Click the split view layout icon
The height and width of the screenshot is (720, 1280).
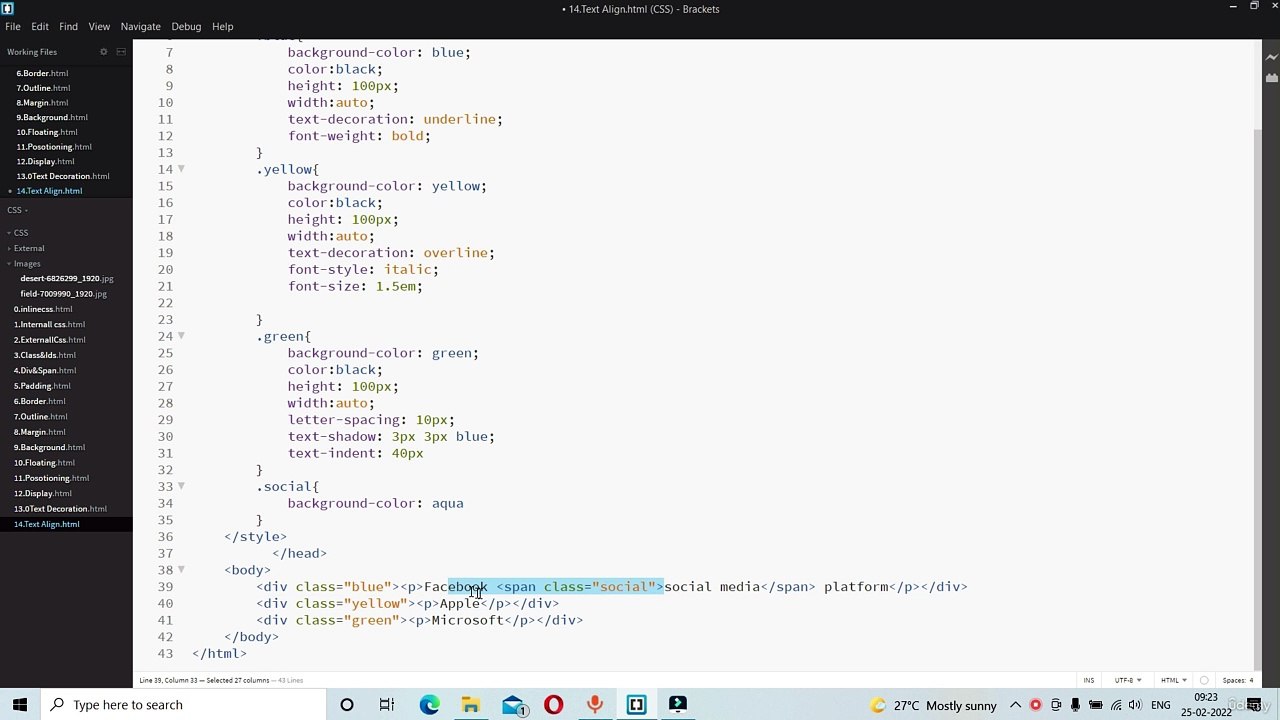tap(121, 52)
